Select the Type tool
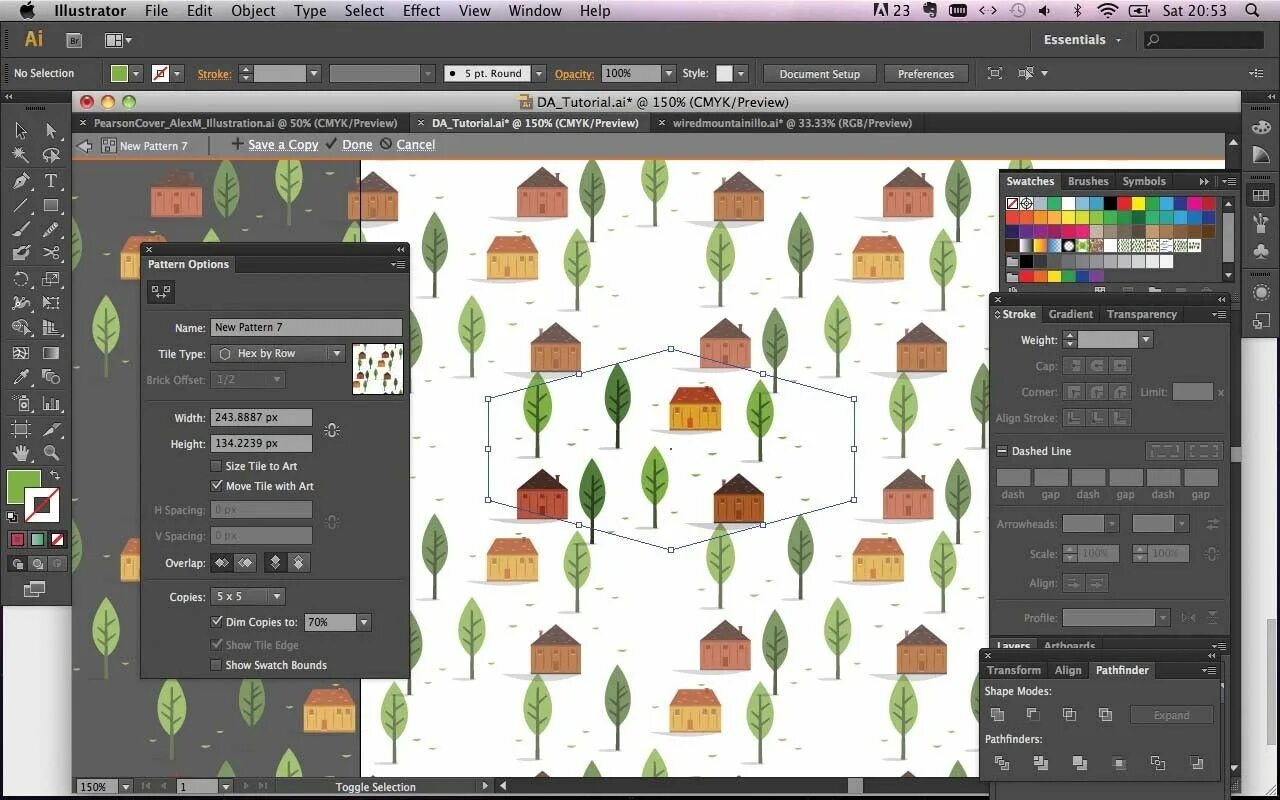Image resolution: width=1280 pixels, height=800 pixels. 51,181
